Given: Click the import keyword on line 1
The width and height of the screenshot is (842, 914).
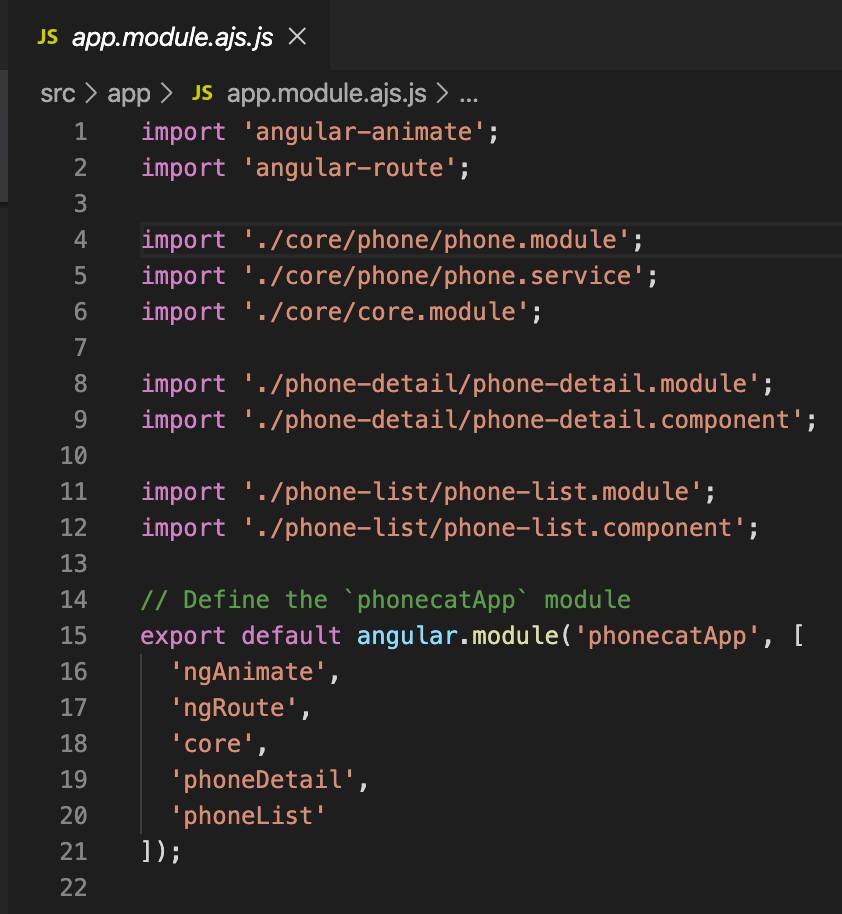Looking at the screenshot, I should pyautogui.click(x=183, y=132).
